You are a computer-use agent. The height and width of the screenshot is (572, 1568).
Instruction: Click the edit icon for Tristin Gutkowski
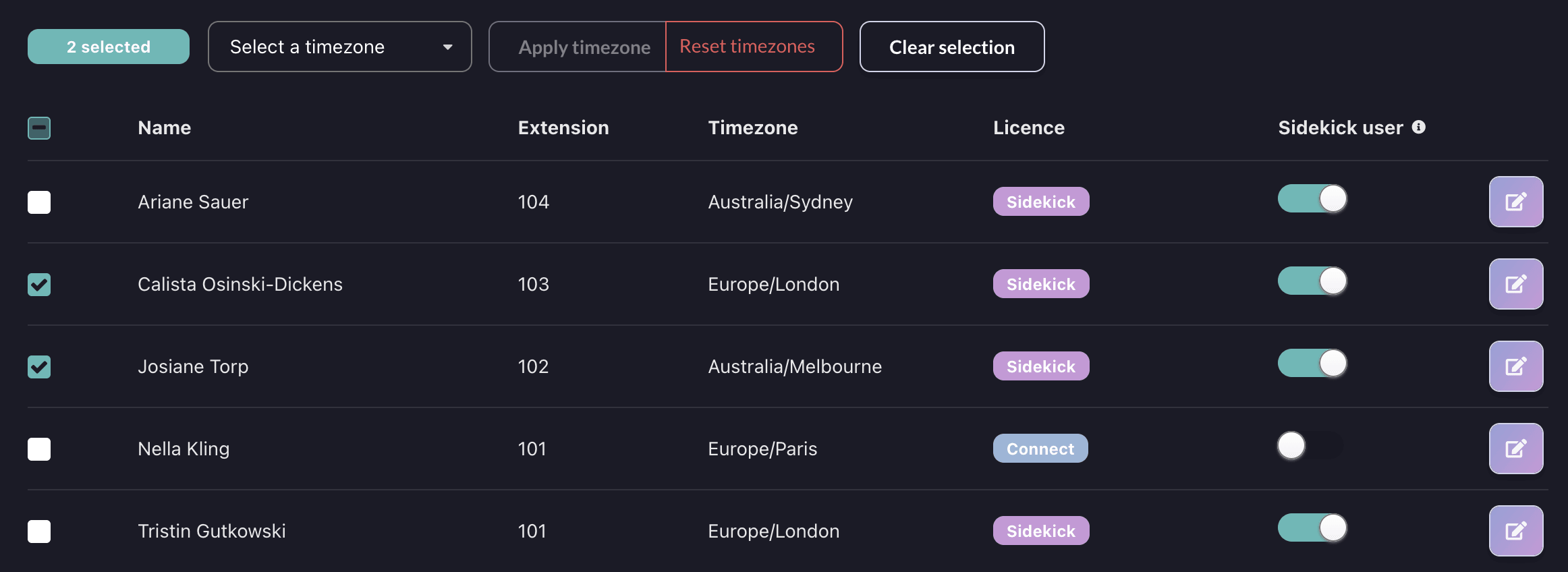coord(1515,531)
